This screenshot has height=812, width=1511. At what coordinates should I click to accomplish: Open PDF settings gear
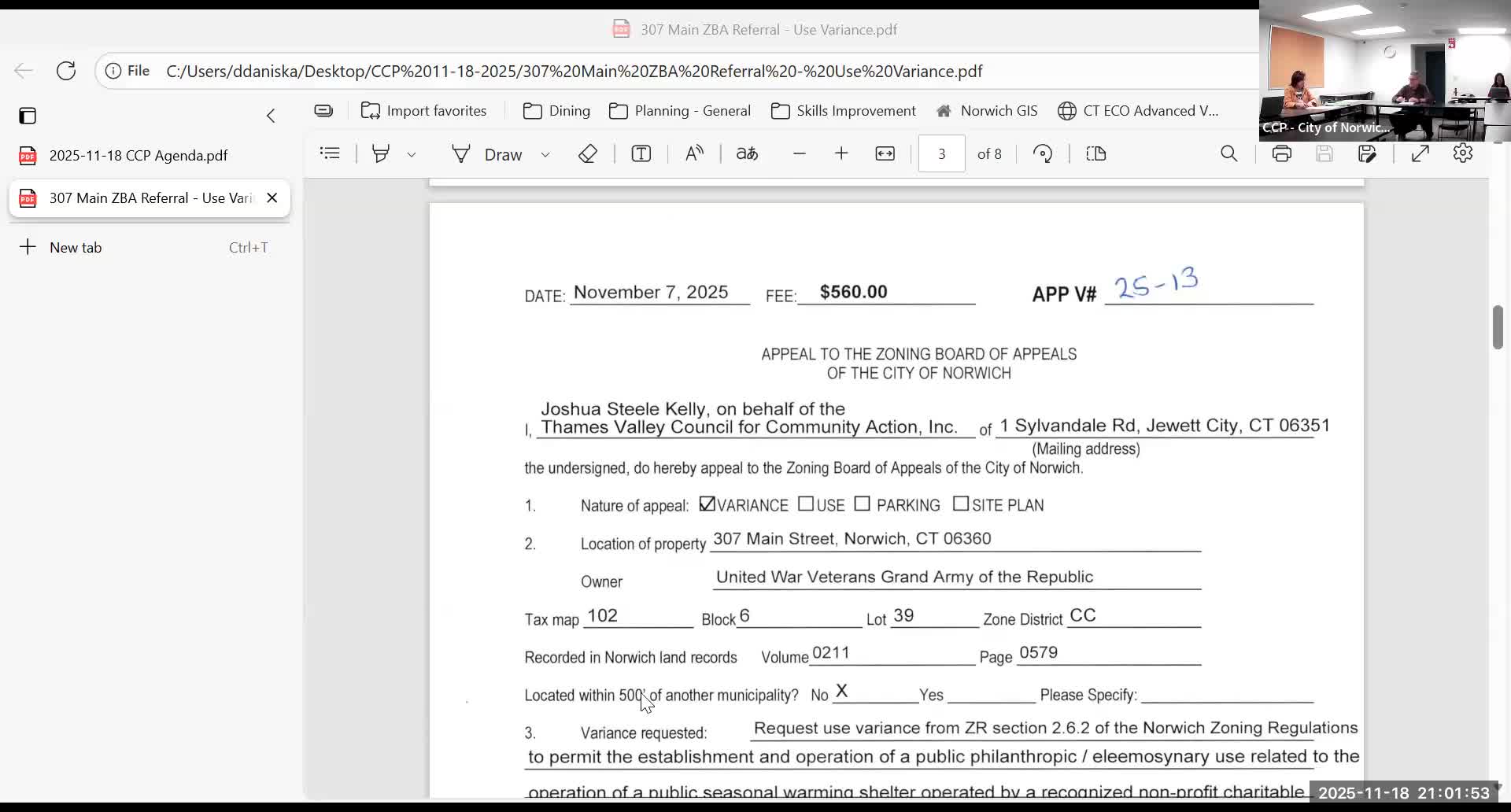pos(1463,154)
